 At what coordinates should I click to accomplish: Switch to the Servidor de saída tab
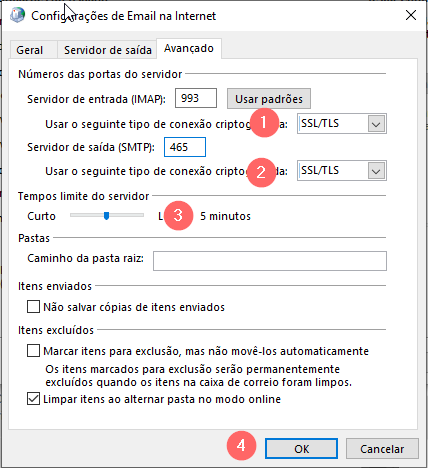click(x=108, y=50)
